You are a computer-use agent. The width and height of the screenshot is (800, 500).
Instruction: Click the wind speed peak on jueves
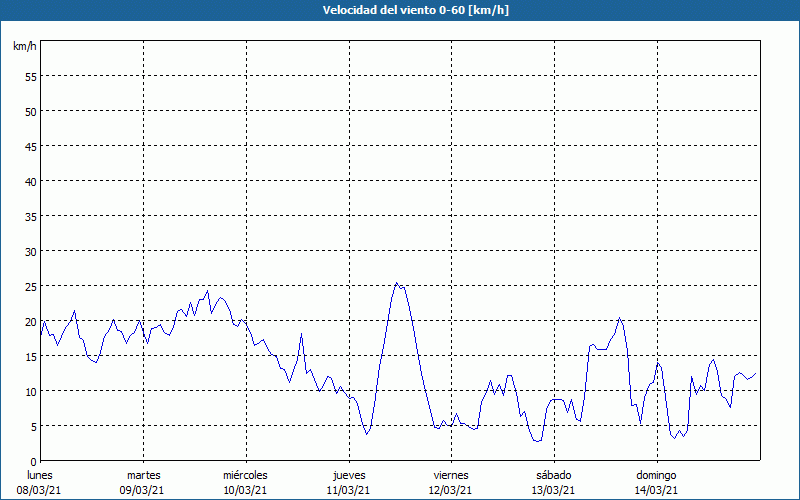coord(396,283)
